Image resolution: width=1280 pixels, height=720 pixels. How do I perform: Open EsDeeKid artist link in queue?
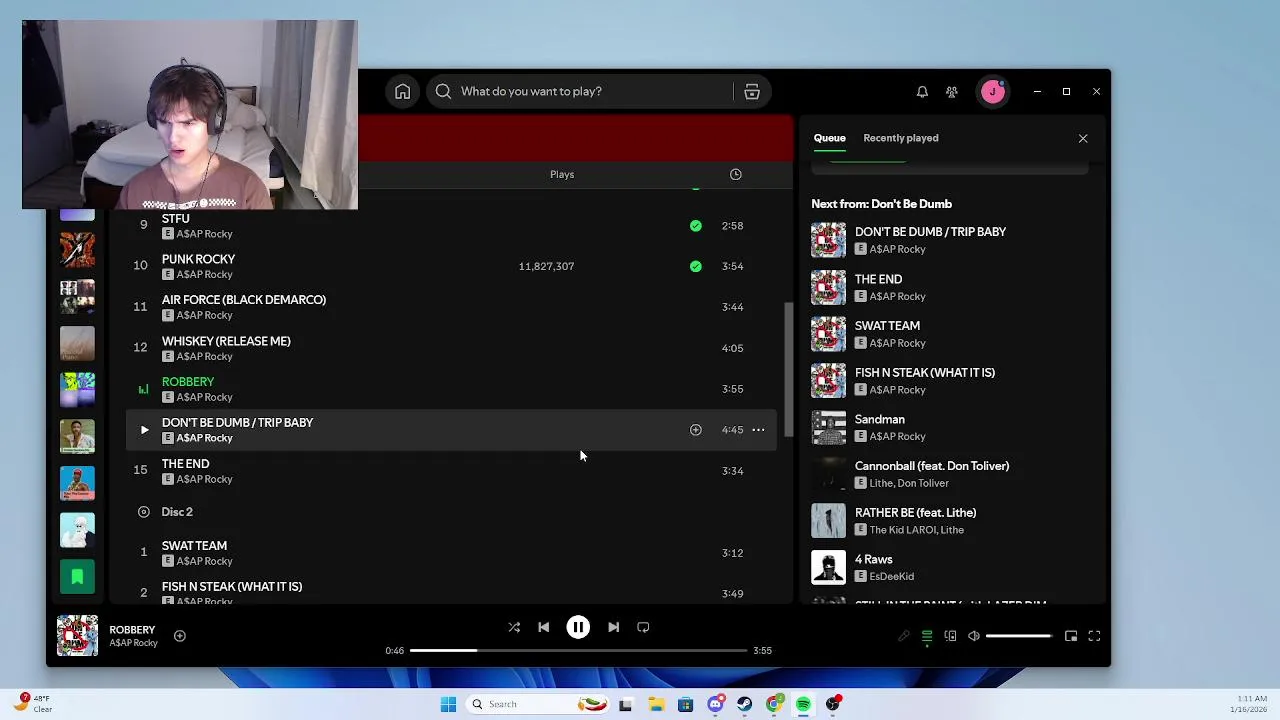(892, 577)
